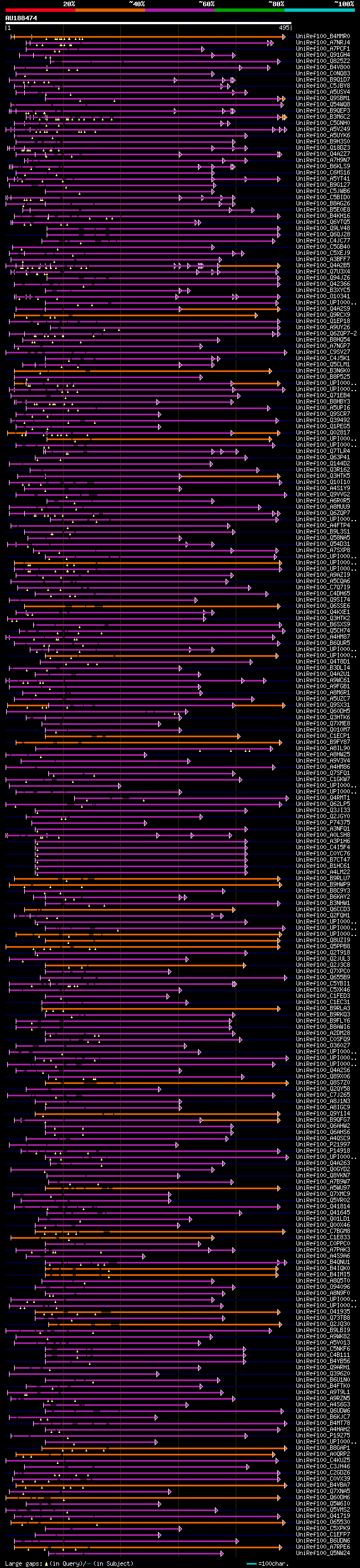Click the UniRef100_P19275 label
The image size is (360, 1568).
pos(323,1435)
